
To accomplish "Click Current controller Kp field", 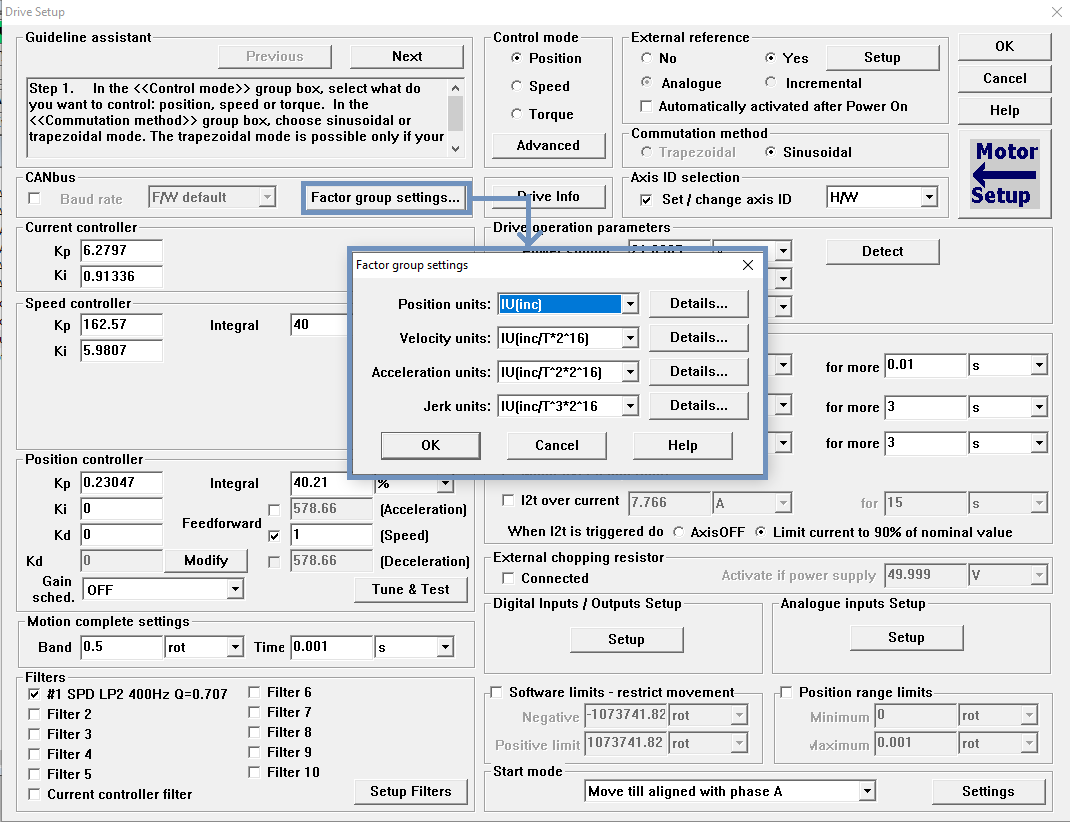I will [121, 250].
